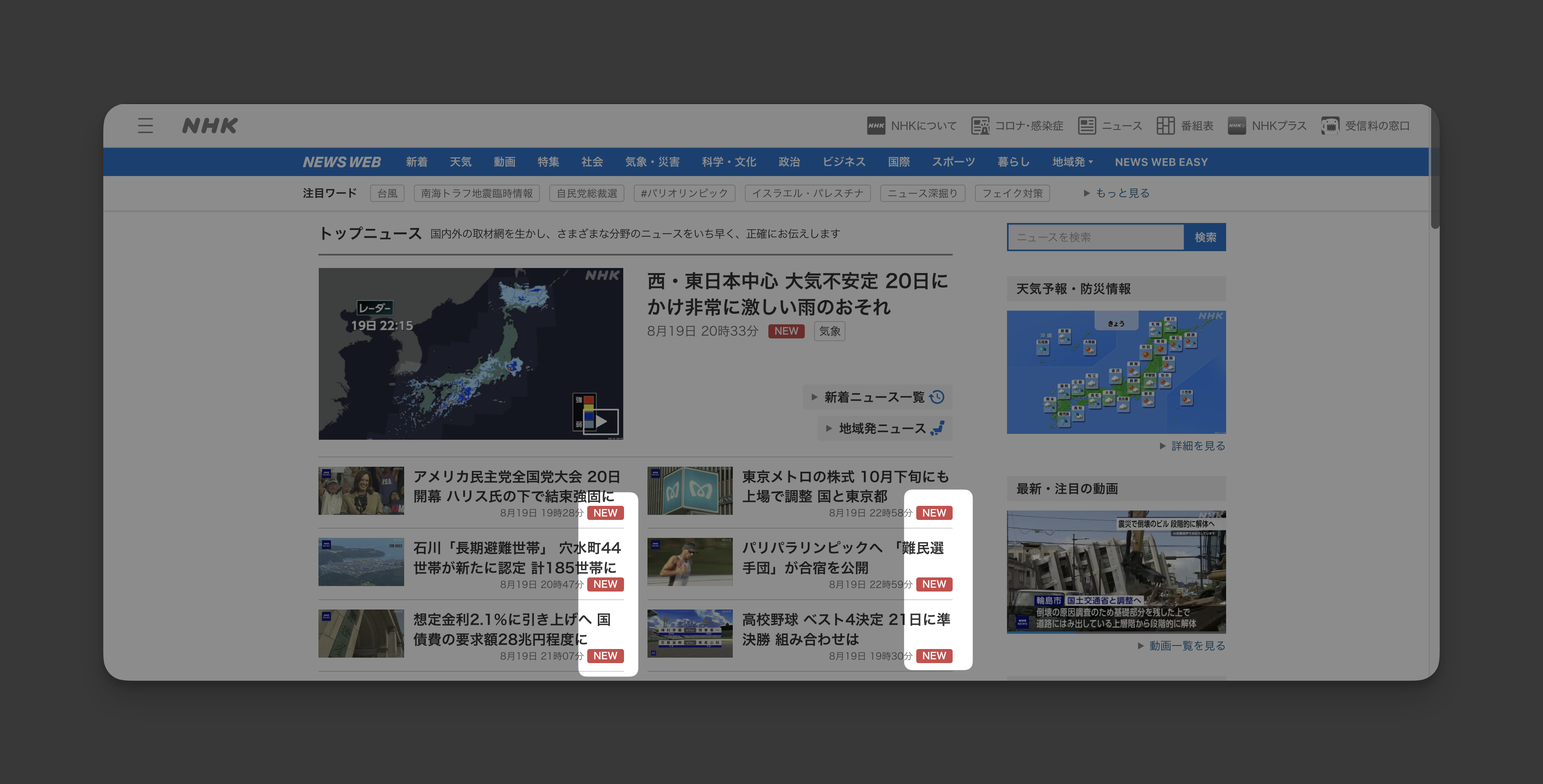
Task: Click 詳細を見る under weather map
Action: (x=1192, y=446)
